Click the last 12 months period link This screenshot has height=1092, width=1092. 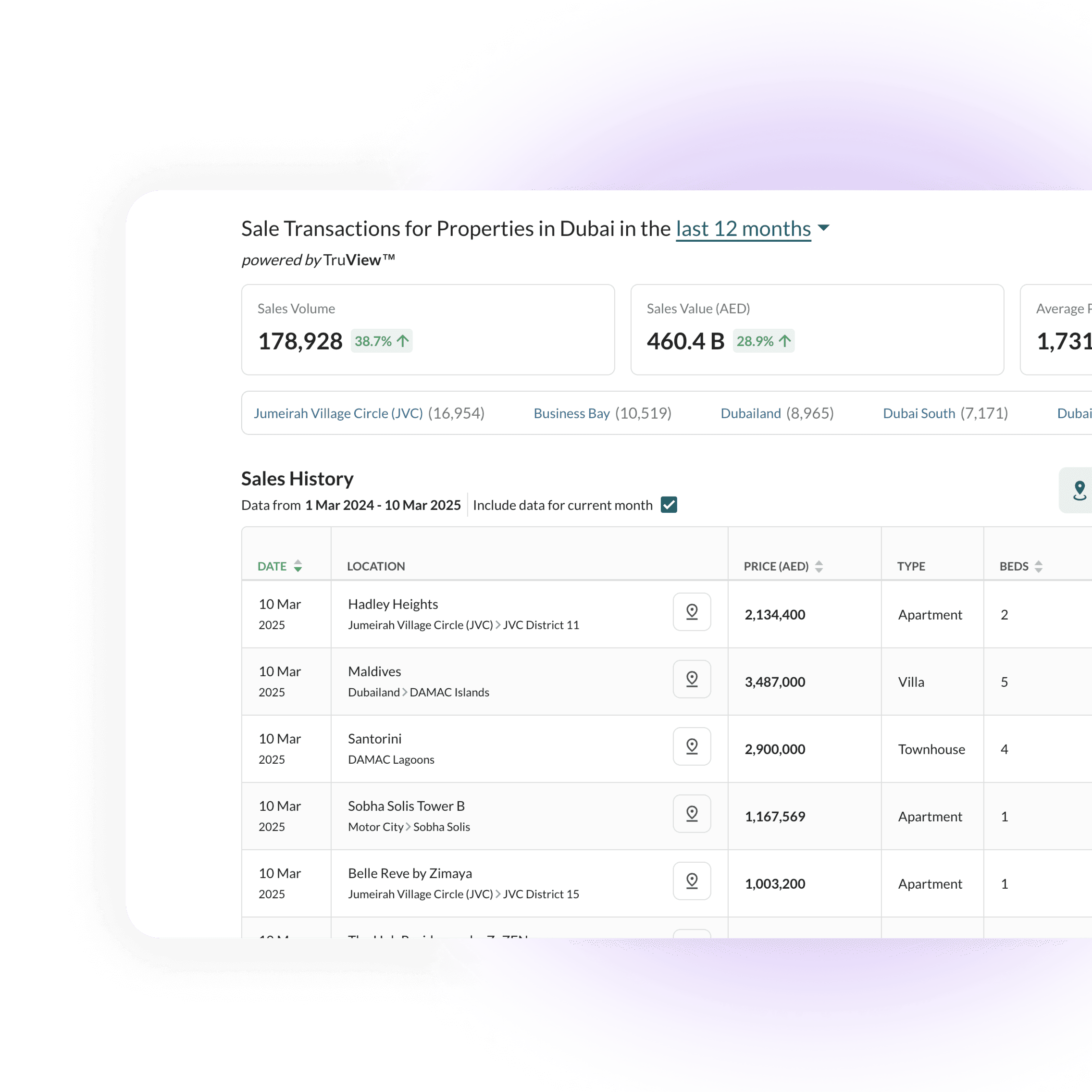[x=743, y=229]
